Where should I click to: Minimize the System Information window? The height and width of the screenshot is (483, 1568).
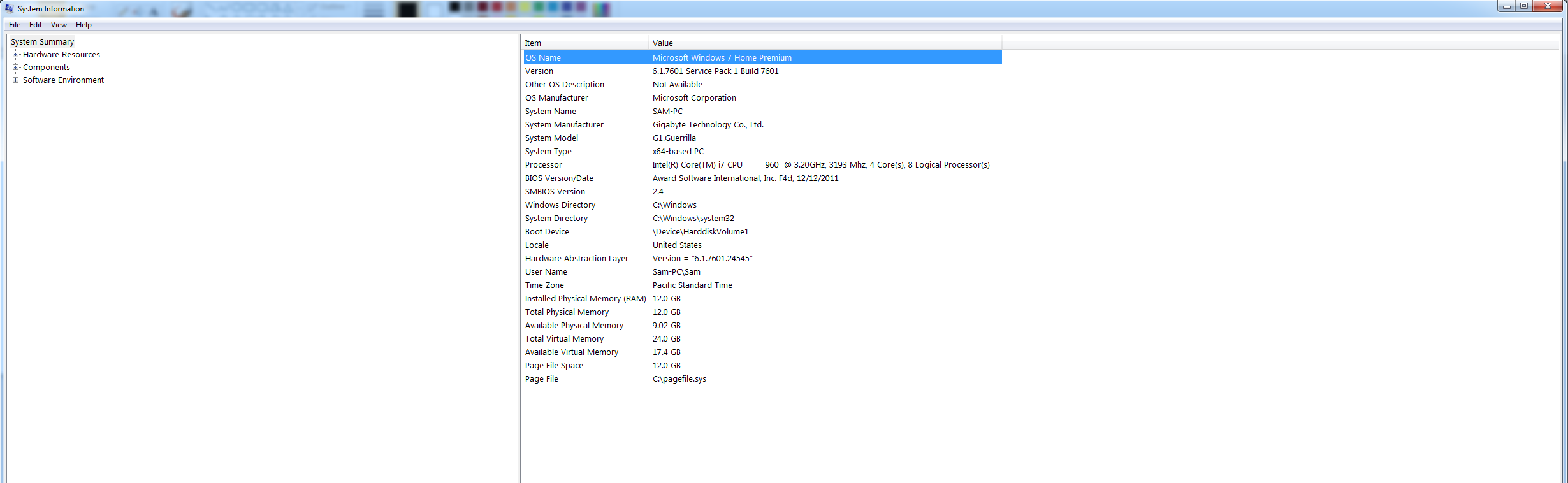point(1507,6)
